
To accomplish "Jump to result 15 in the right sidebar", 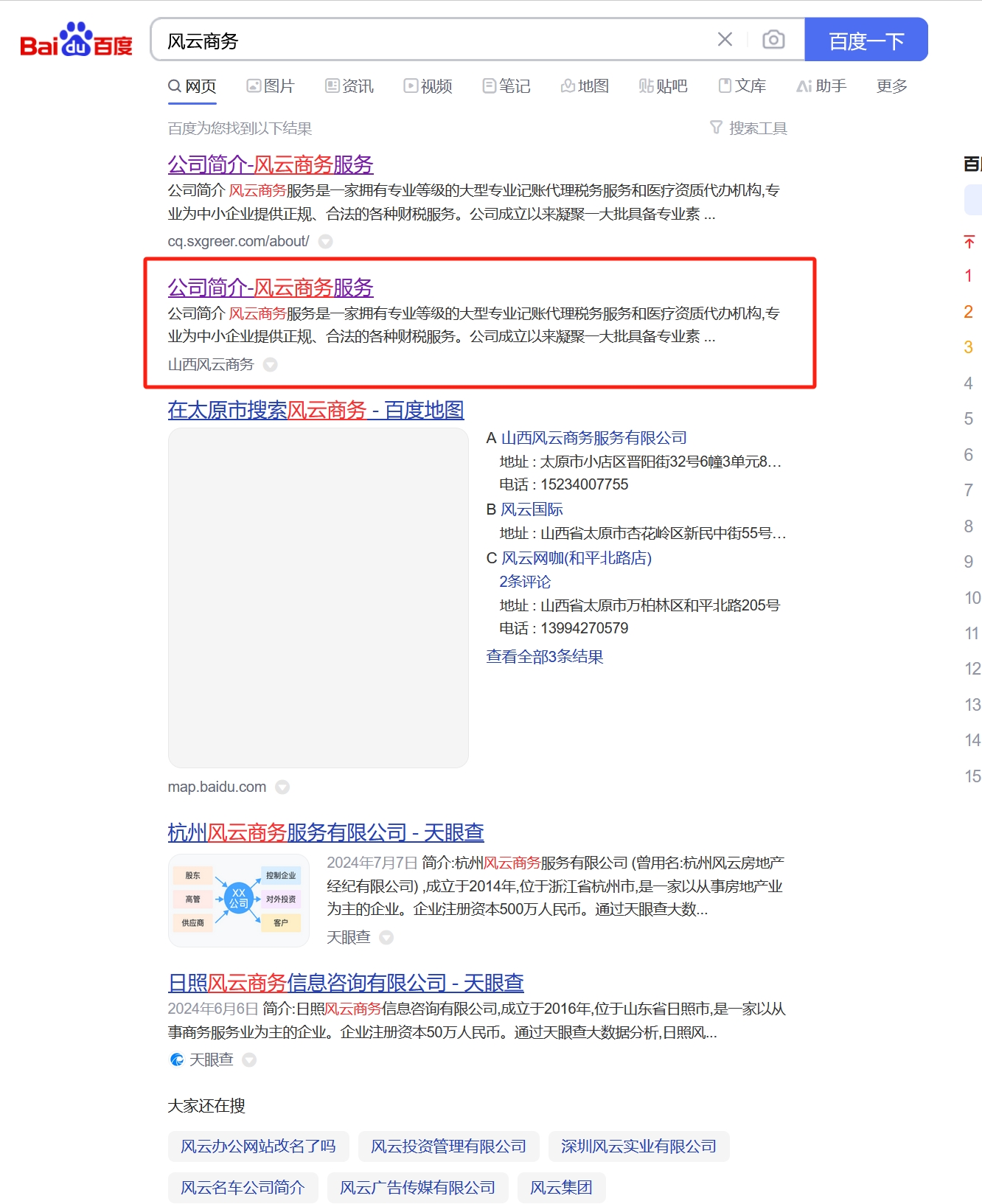I will pos(972,776).
